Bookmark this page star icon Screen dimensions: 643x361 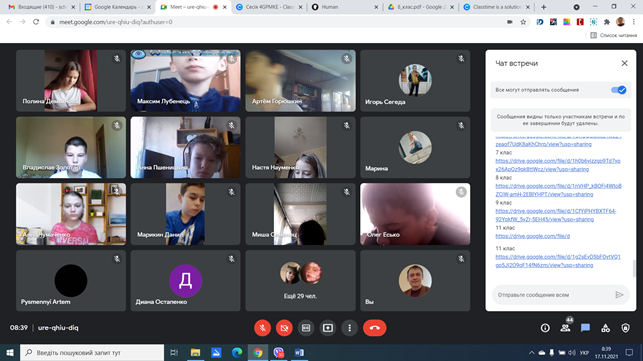(523, 22)
